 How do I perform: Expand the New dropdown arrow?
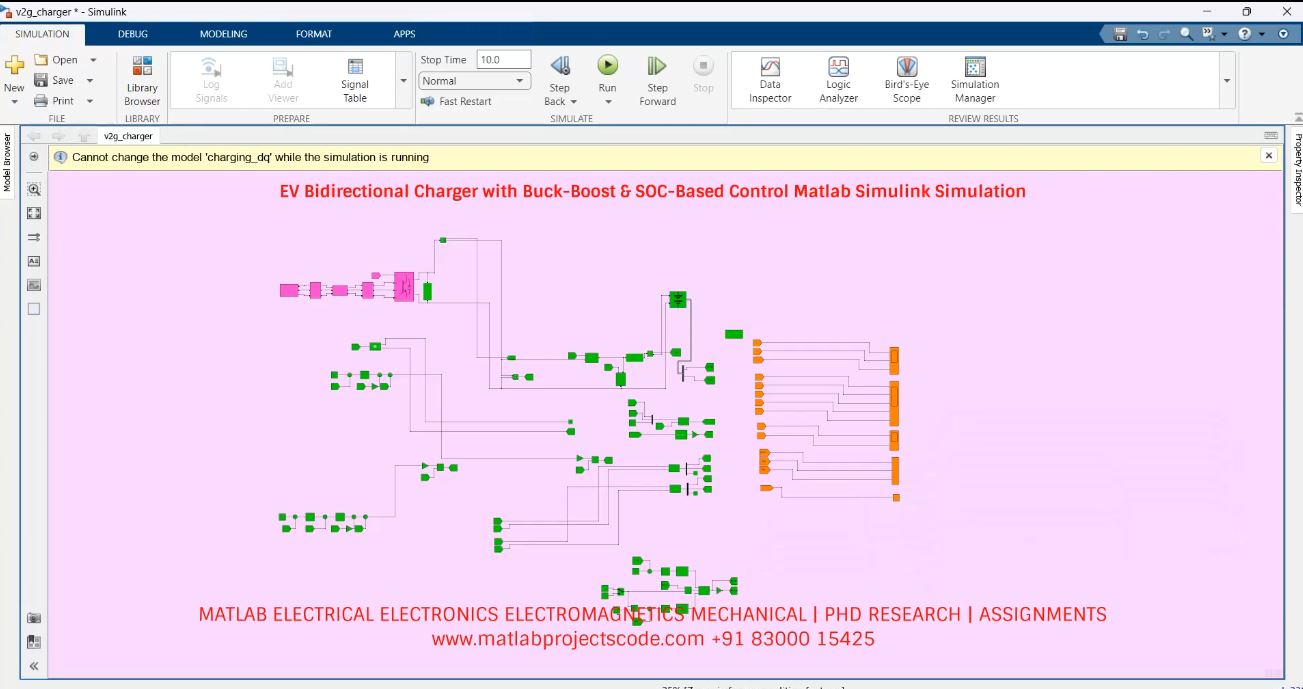coord(14,102)
